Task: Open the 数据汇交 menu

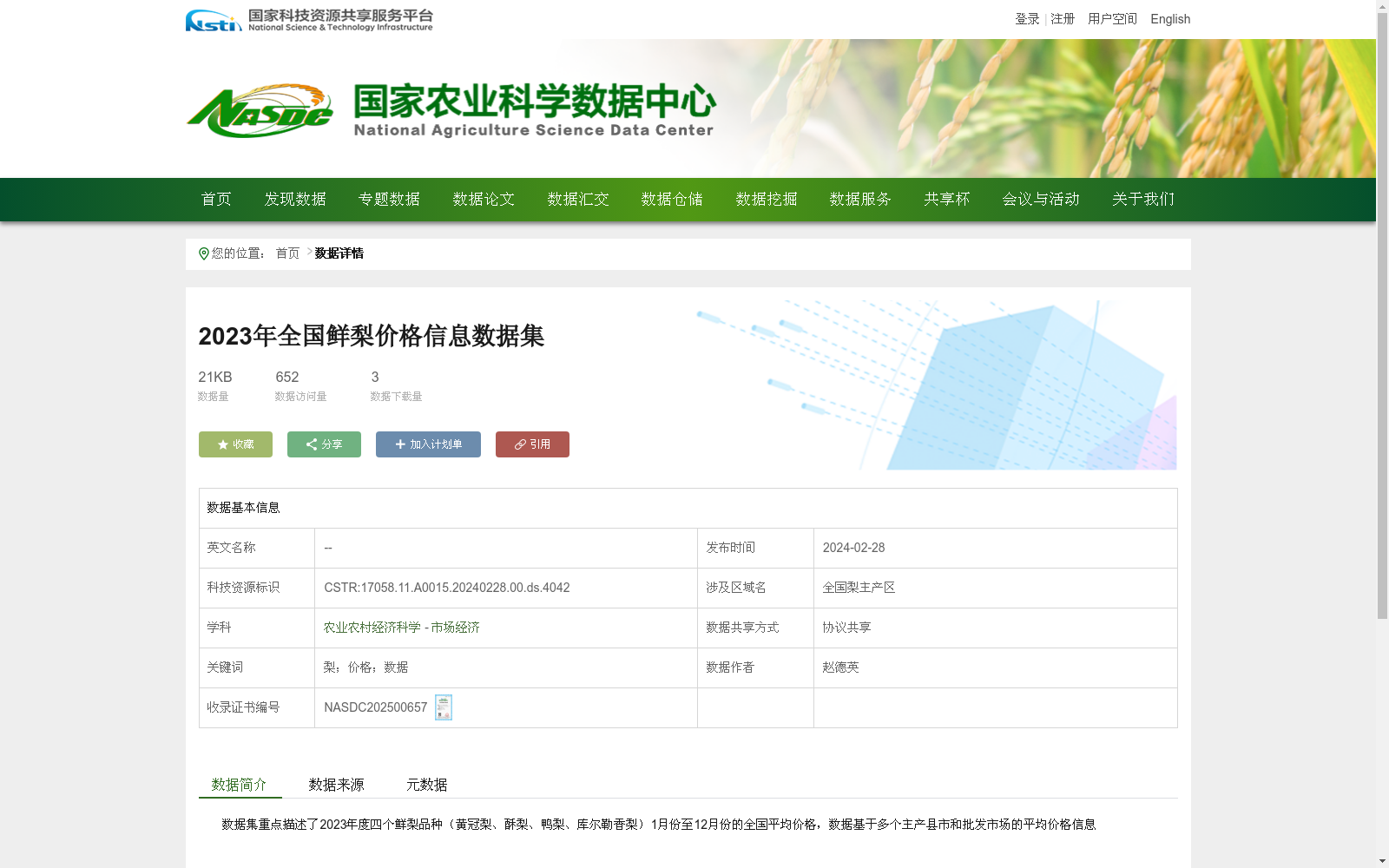Action: tap(578, 200)
